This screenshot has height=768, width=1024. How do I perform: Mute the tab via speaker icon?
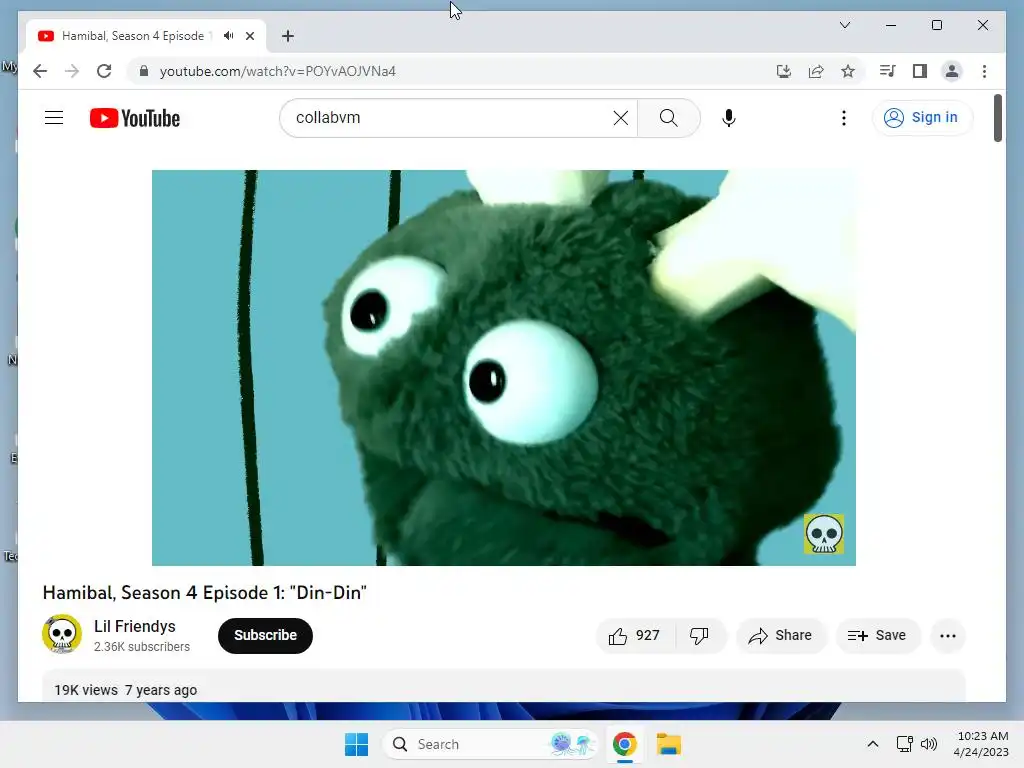pyautogui.click(x=228, y=36)
